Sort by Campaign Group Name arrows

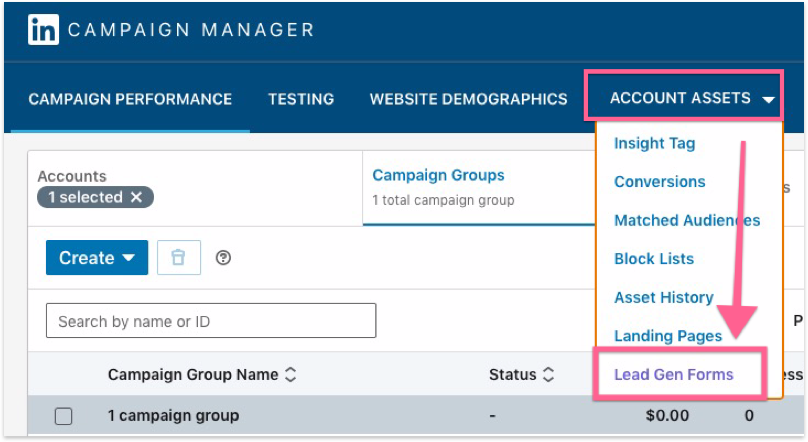click(x=291, y=375)
